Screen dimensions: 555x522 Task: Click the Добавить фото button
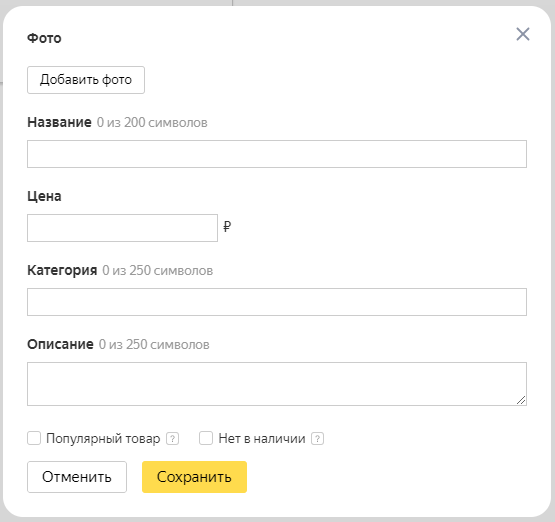click(x=86, y=80)
